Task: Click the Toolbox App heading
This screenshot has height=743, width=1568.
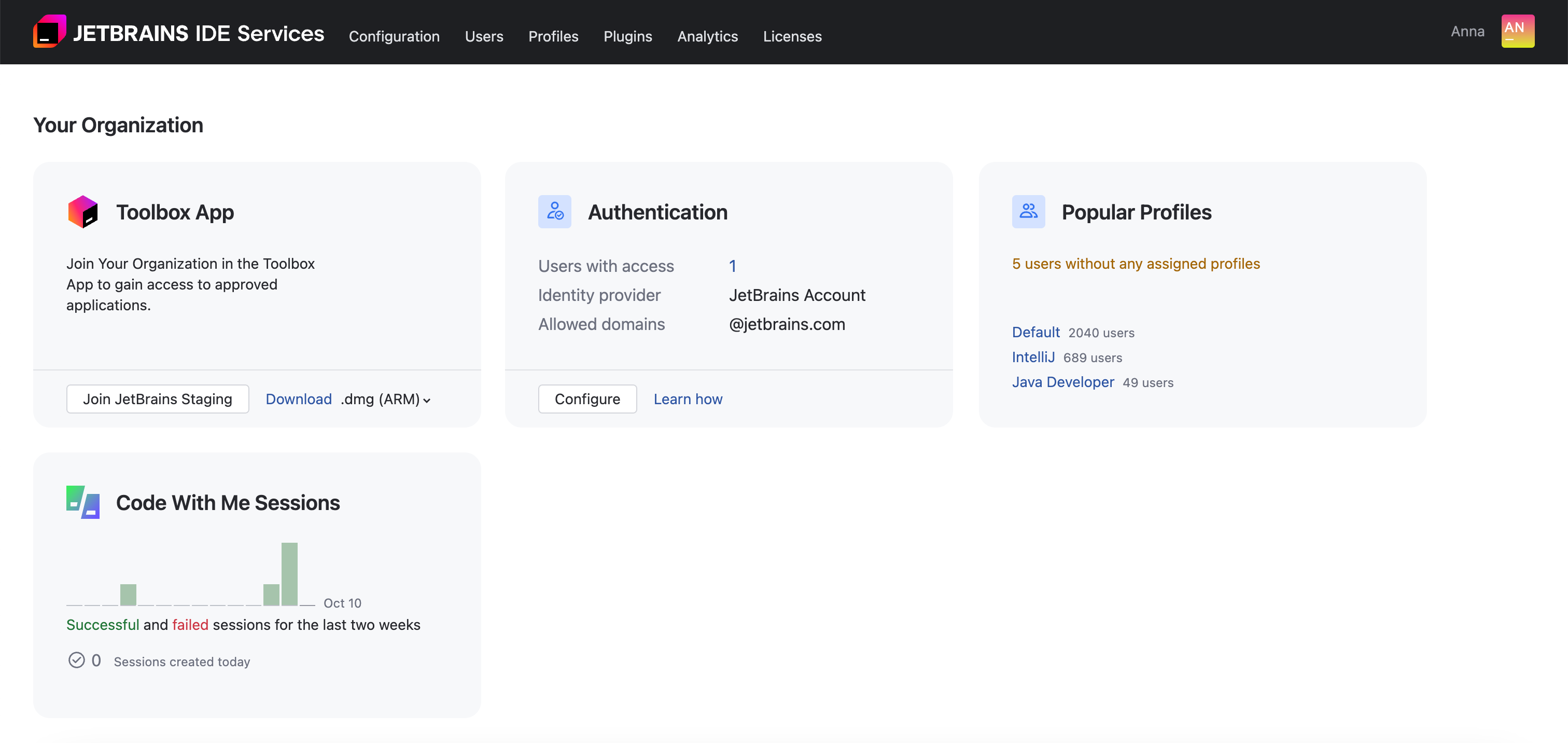Action: pos(175,212)
